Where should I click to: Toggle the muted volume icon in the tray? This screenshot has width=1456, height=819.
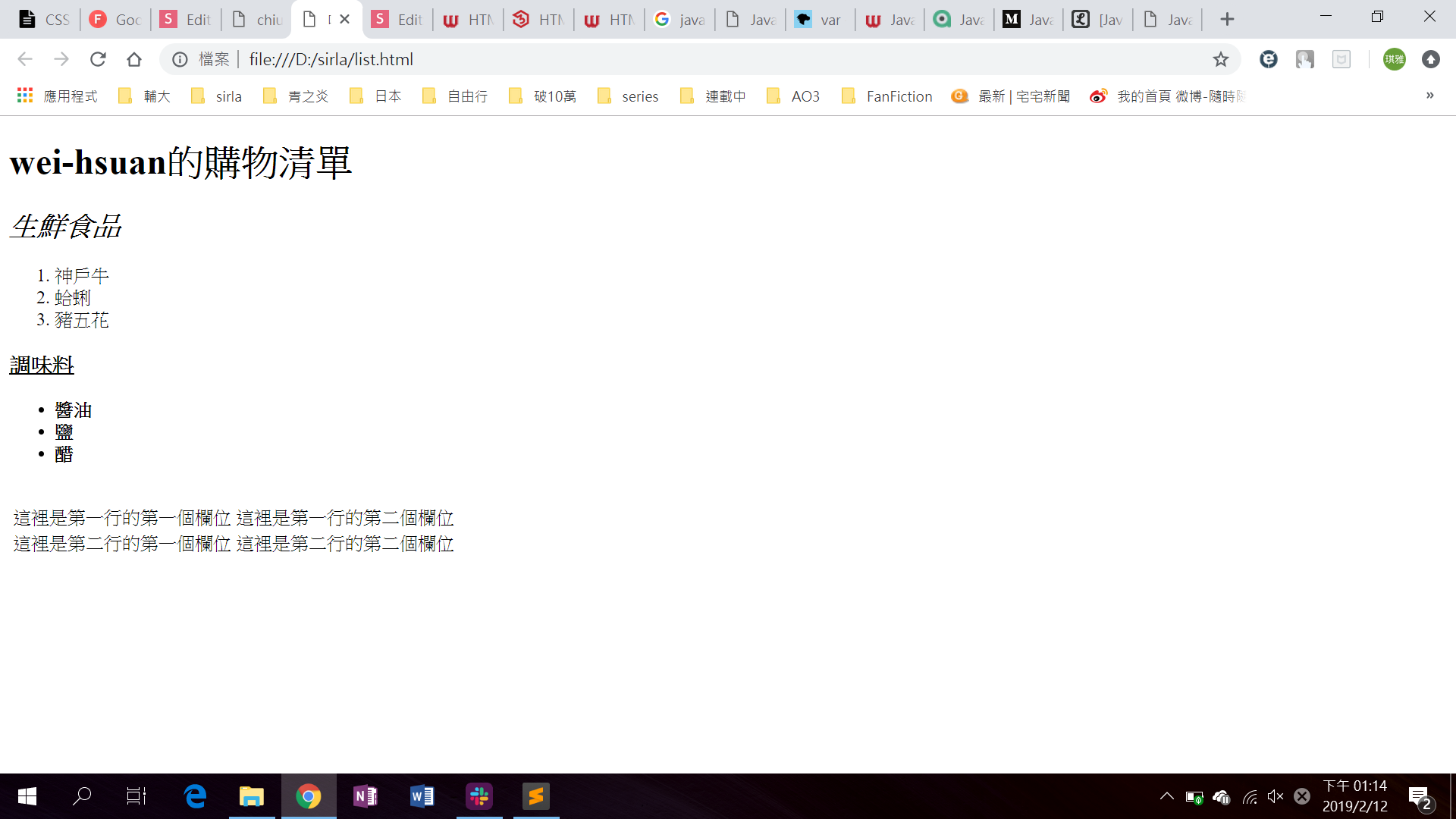click(x=1276, y=796)
